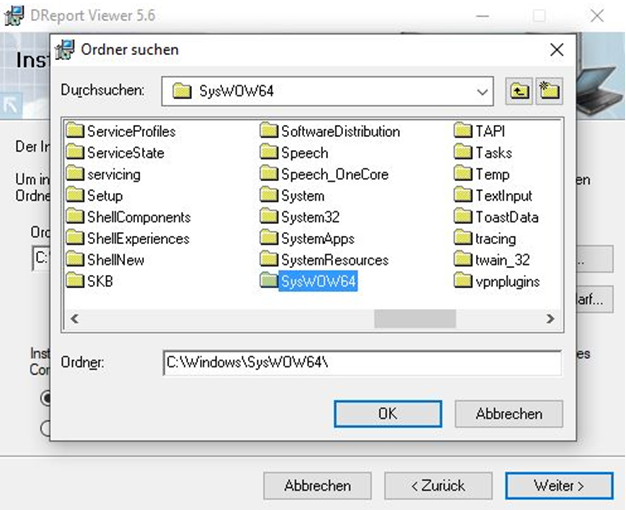Select the TextInput folder
This screenshot has height=510, width=626.
click(x=493, y=195)
